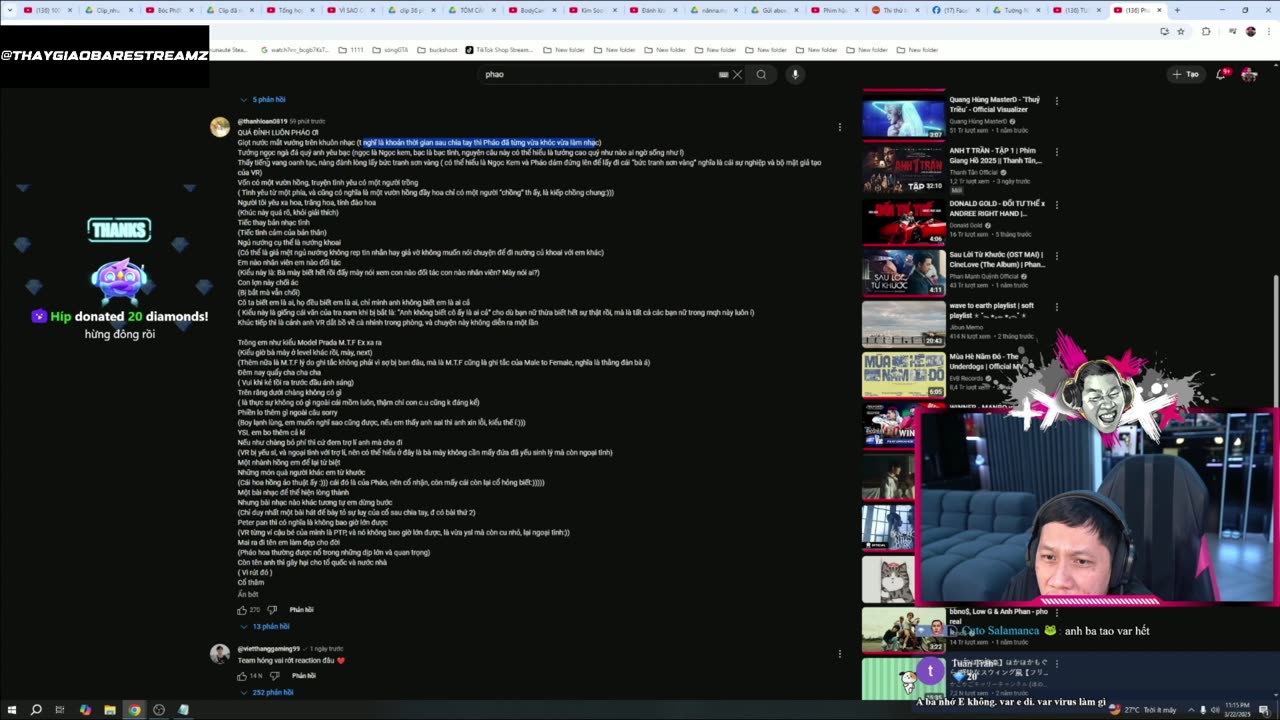Open more options for Quang Hùng MasterD video
The image size is (1280, 720).
[1056, 101]
